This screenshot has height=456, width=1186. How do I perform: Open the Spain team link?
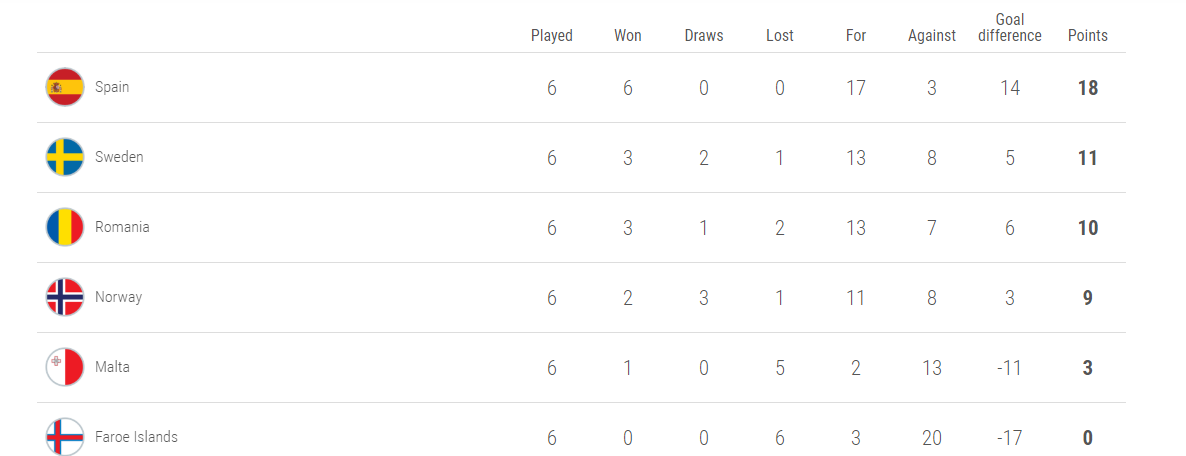coord(112,87)
